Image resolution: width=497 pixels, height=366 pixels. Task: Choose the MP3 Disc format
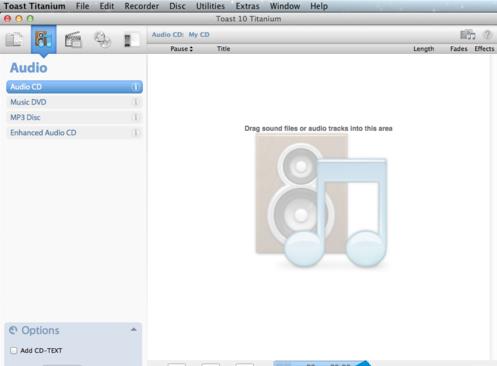pos(75,117)
